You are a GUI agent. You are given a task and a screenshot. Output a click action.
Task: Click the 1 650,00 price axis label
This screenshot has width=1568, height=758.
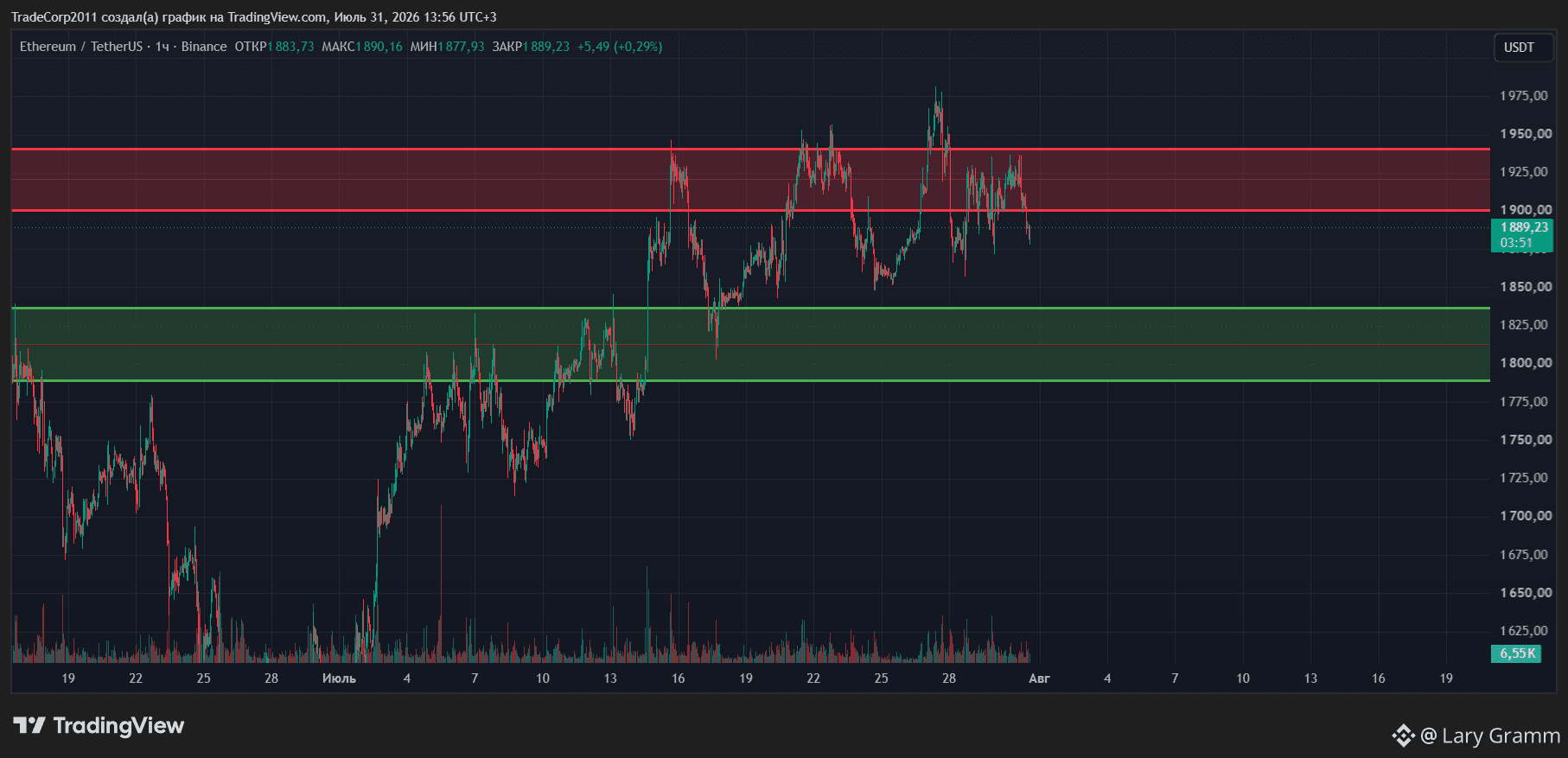pos(1526,593)
